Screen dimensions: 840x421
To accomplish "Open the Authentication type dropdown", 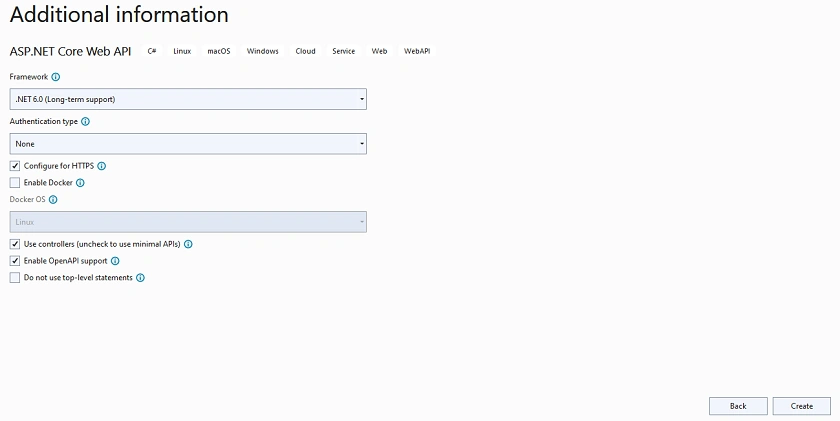I will [x=188, y=144].
